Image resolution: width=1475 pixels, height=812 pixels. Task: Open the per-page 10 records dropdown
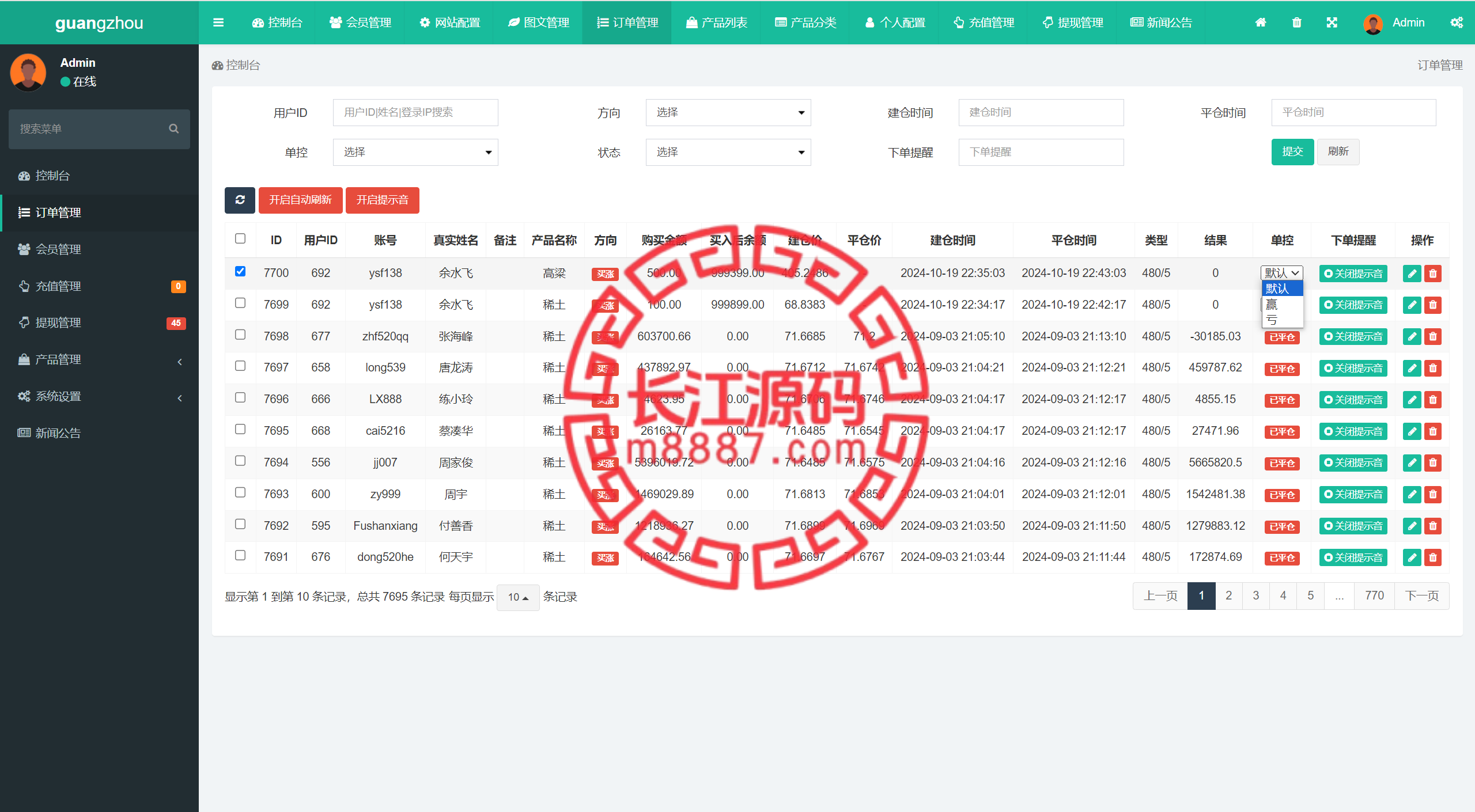[x=518, y=597]
